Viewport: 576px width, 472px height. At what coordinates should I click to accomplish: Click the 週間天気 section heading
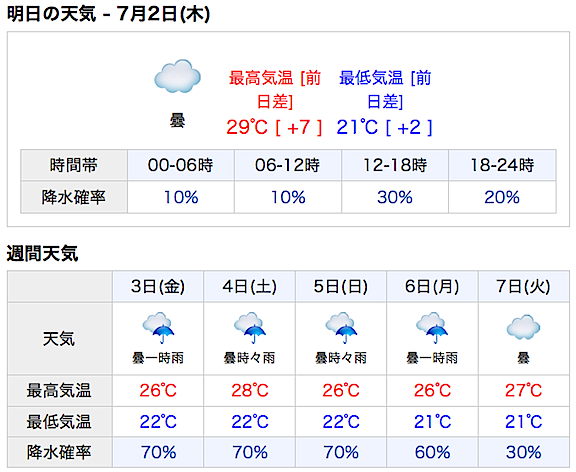[42, 254]
